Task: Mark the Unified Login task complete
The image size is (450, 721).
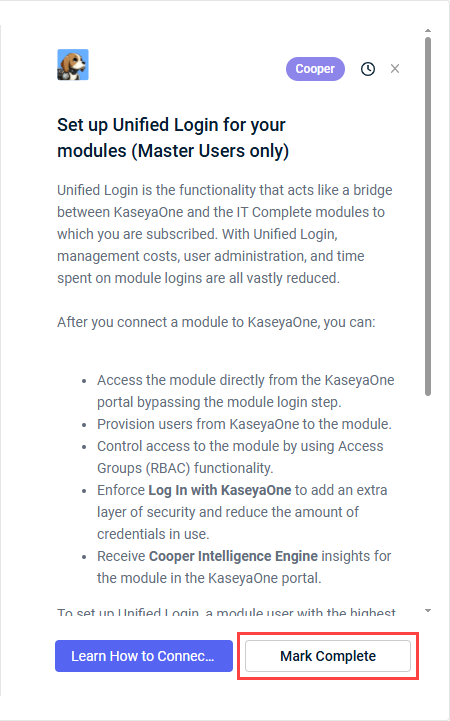Action: [x=328, y=656]
